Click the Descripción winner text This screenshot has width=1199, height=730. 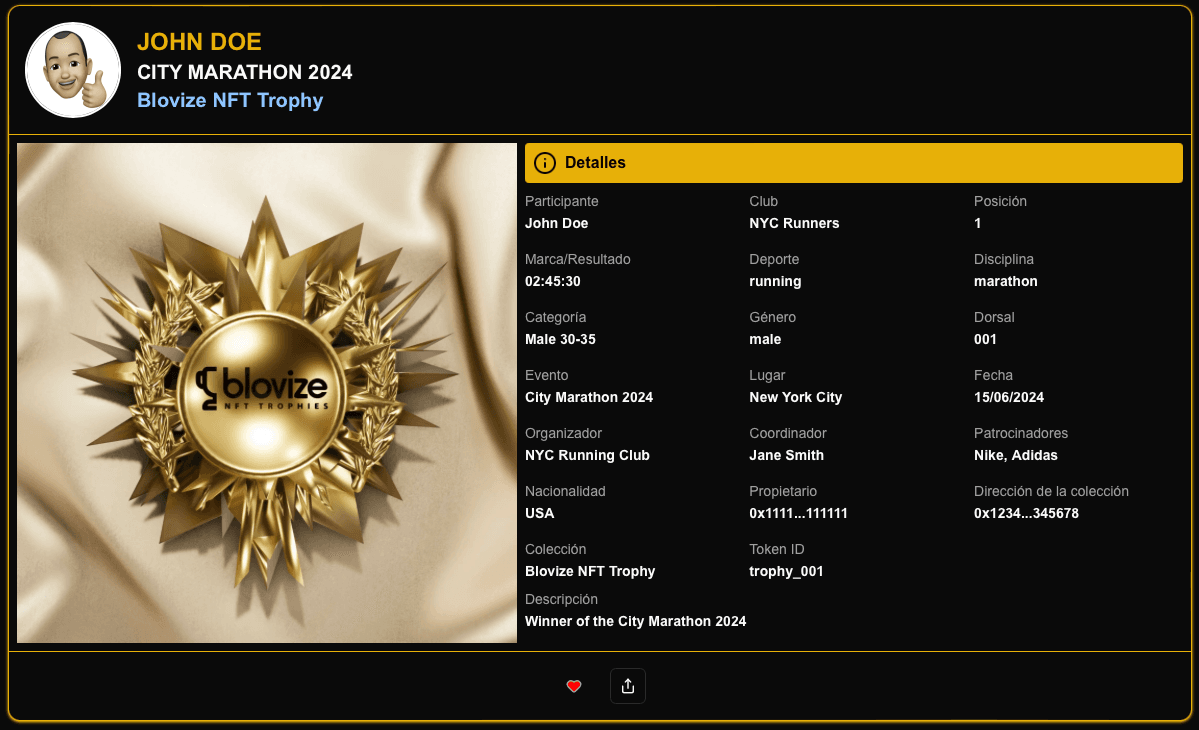(635, 621)
